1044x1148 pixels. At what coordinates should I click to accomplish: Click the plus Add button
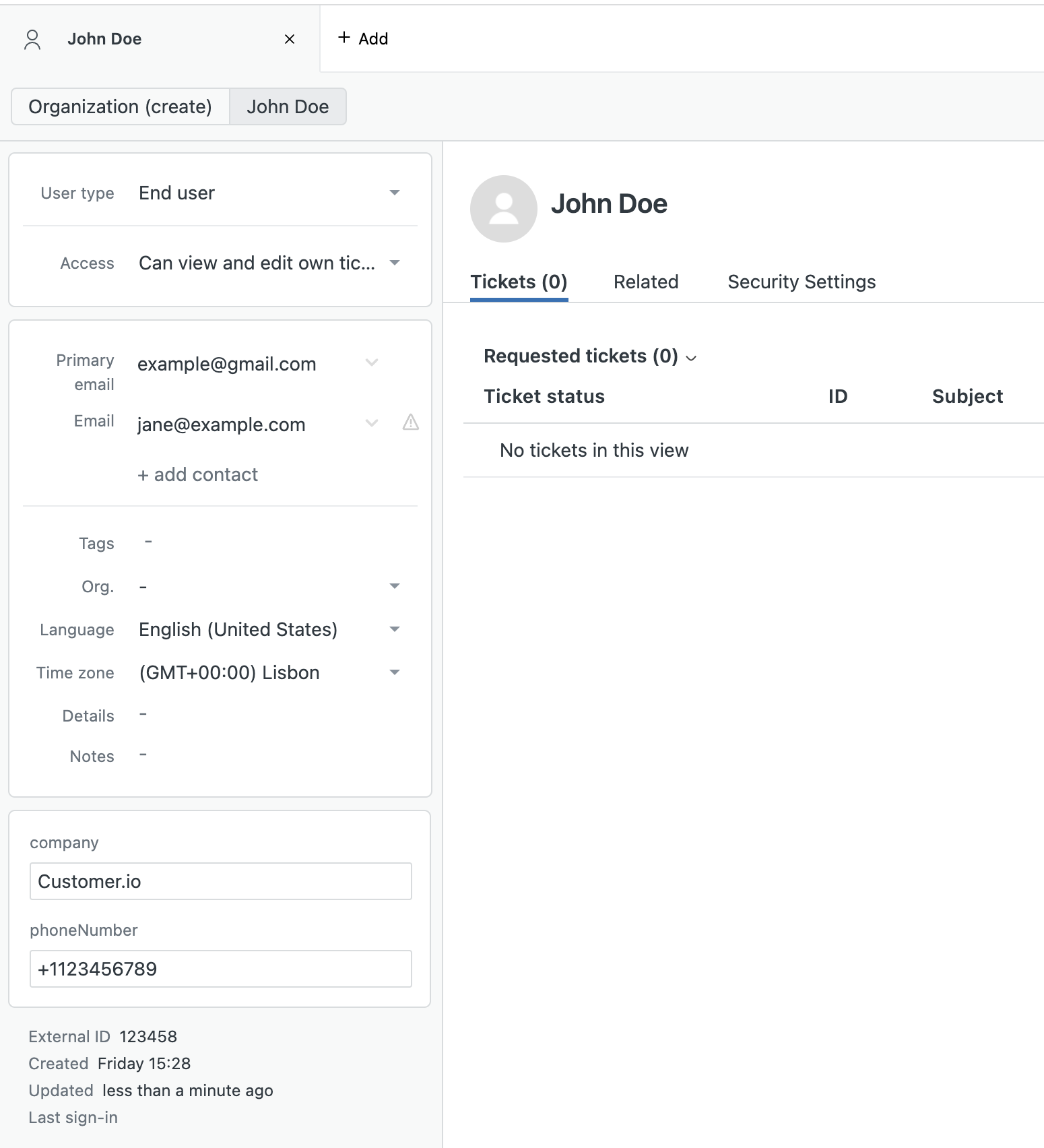tap(362, 38)
